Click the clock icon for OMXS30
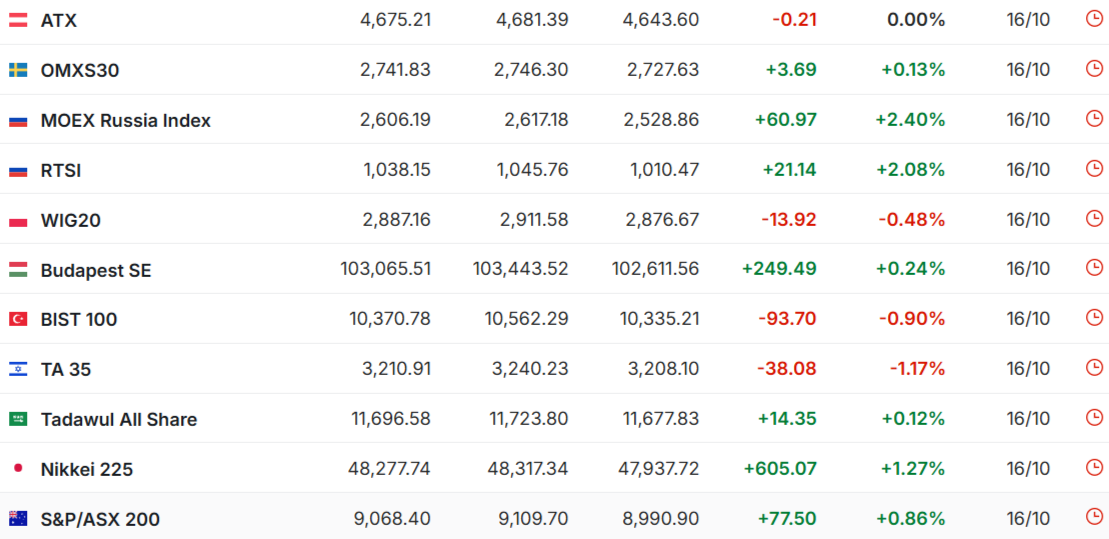 (x=1094, y=69)
